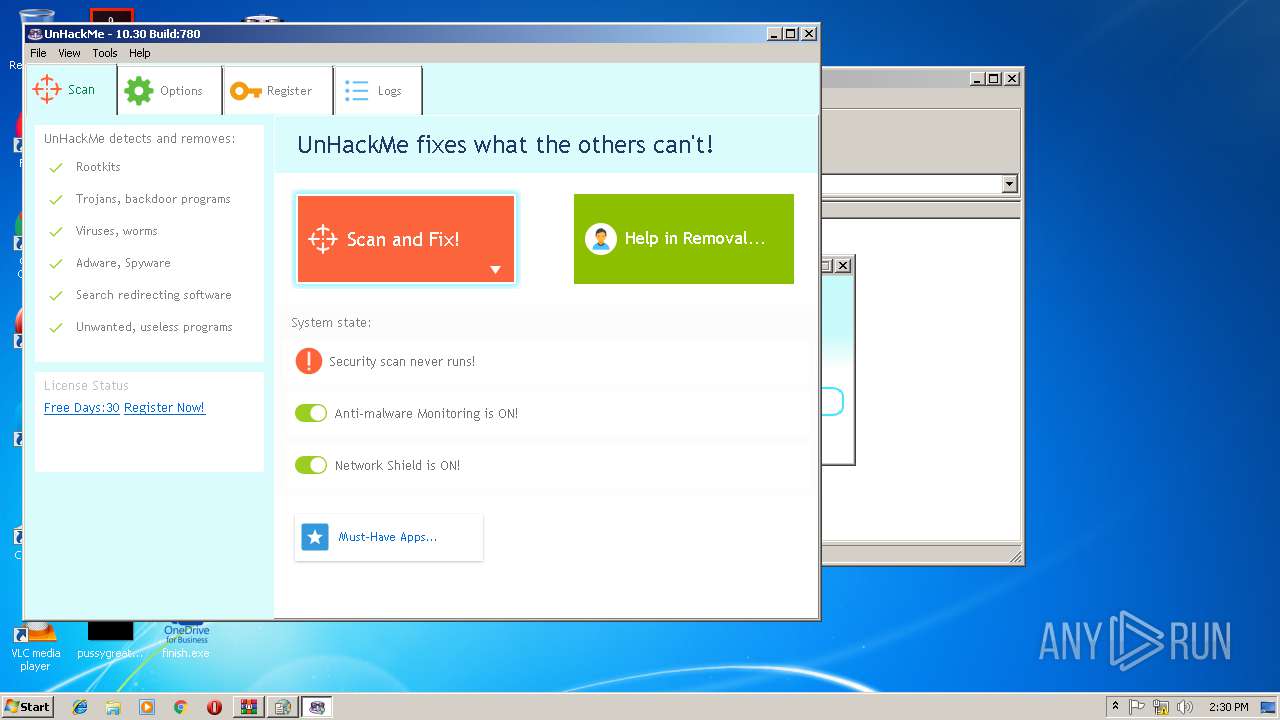The width and height of the screenshot is (1280, 720).
Task: Click the person icon in Help in Removal
Action: click(601, 239)
